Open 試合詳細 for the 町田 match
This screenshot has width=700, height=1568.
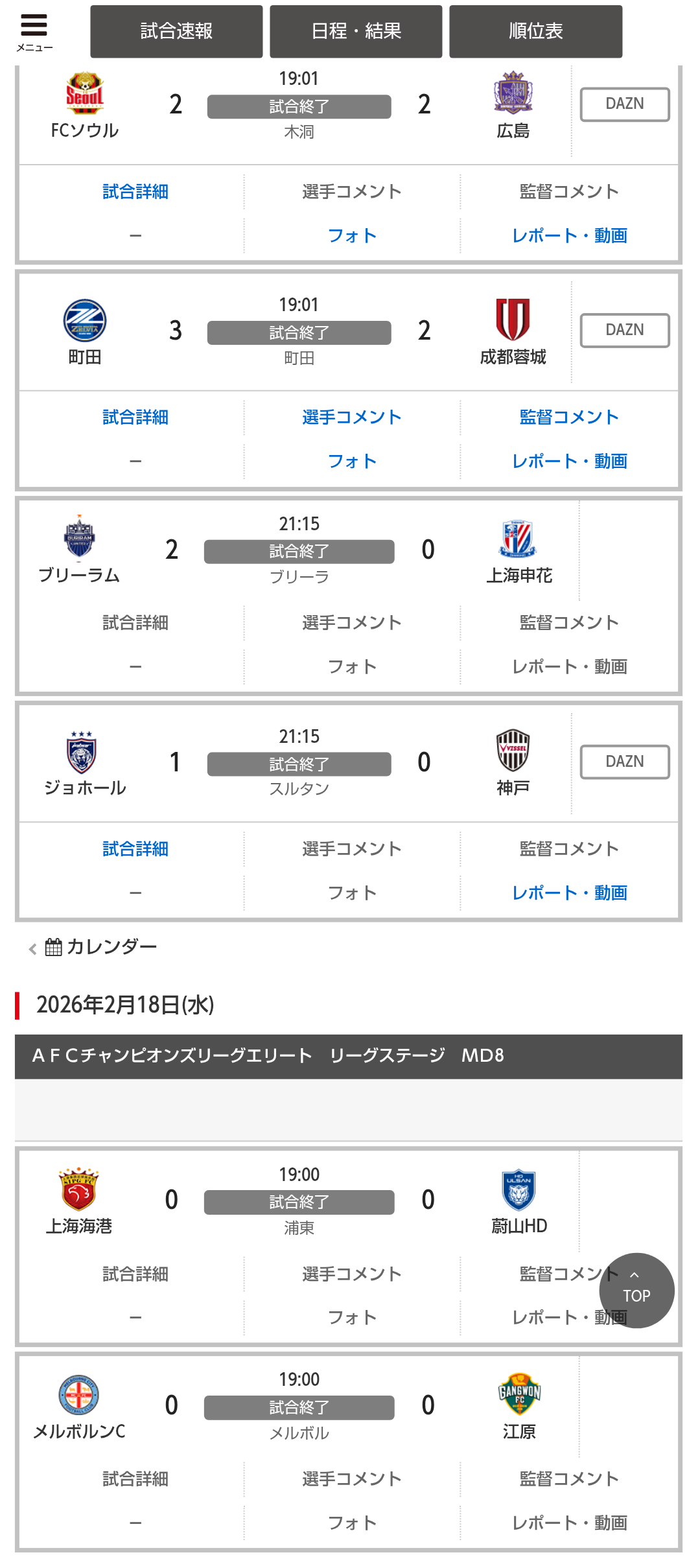pos(135,417)
